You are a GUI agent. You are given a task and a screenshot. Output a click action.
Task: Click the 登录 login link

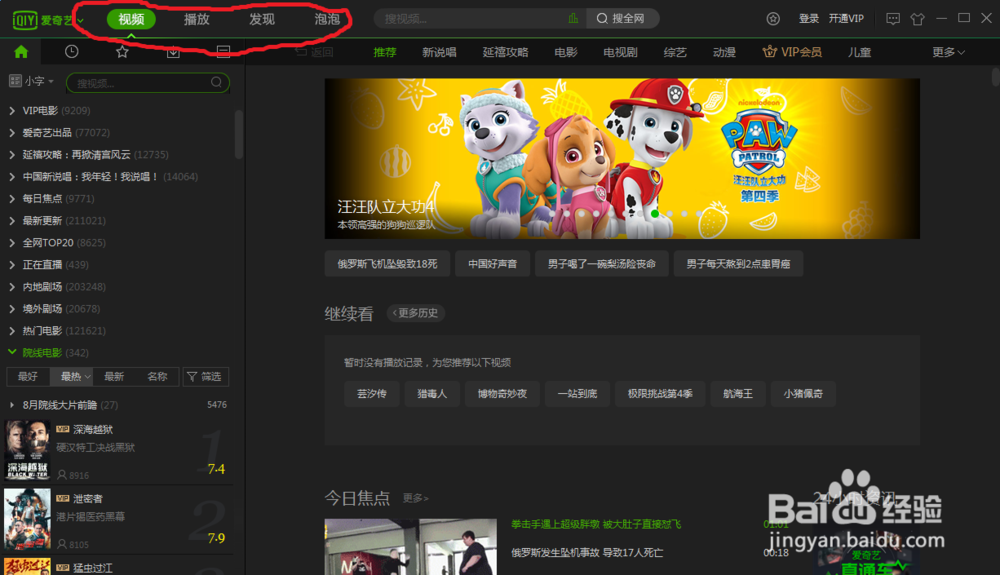click(809, 18)
